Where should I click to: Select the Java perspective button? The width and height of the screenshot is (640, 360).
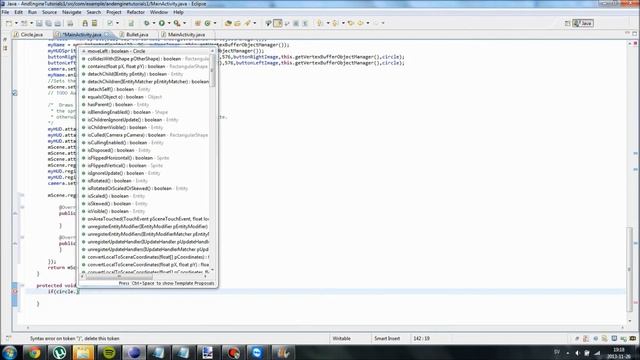583,23
